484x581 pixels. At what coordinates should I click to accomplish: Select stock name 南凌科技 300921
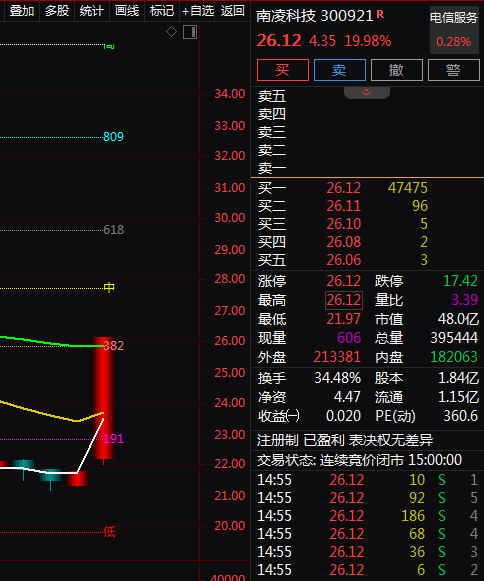(315, 16)
